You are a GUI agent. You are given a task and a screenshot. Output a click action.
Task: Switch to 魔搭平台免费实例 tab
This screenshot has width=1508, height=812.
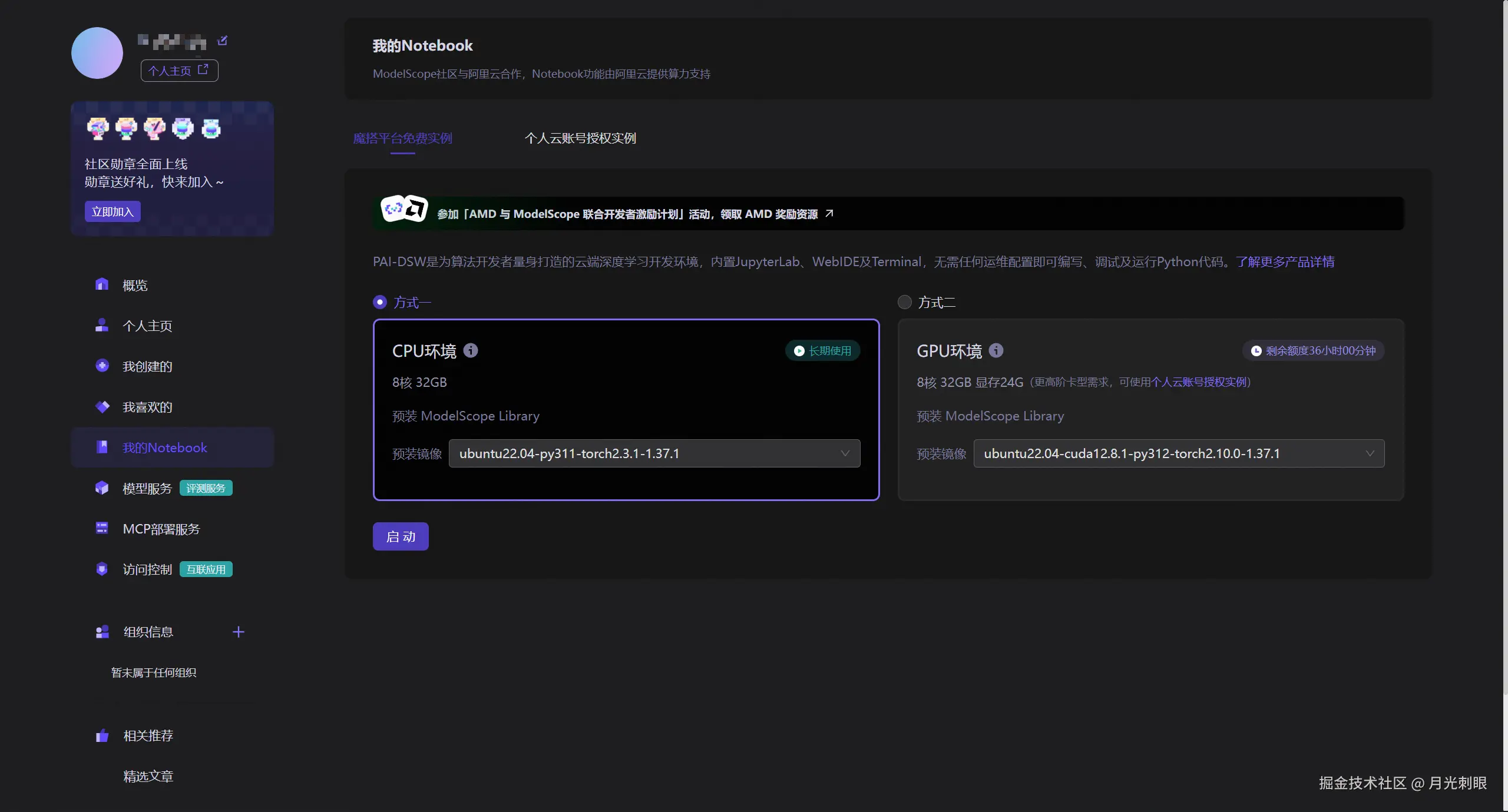[403, 138]
